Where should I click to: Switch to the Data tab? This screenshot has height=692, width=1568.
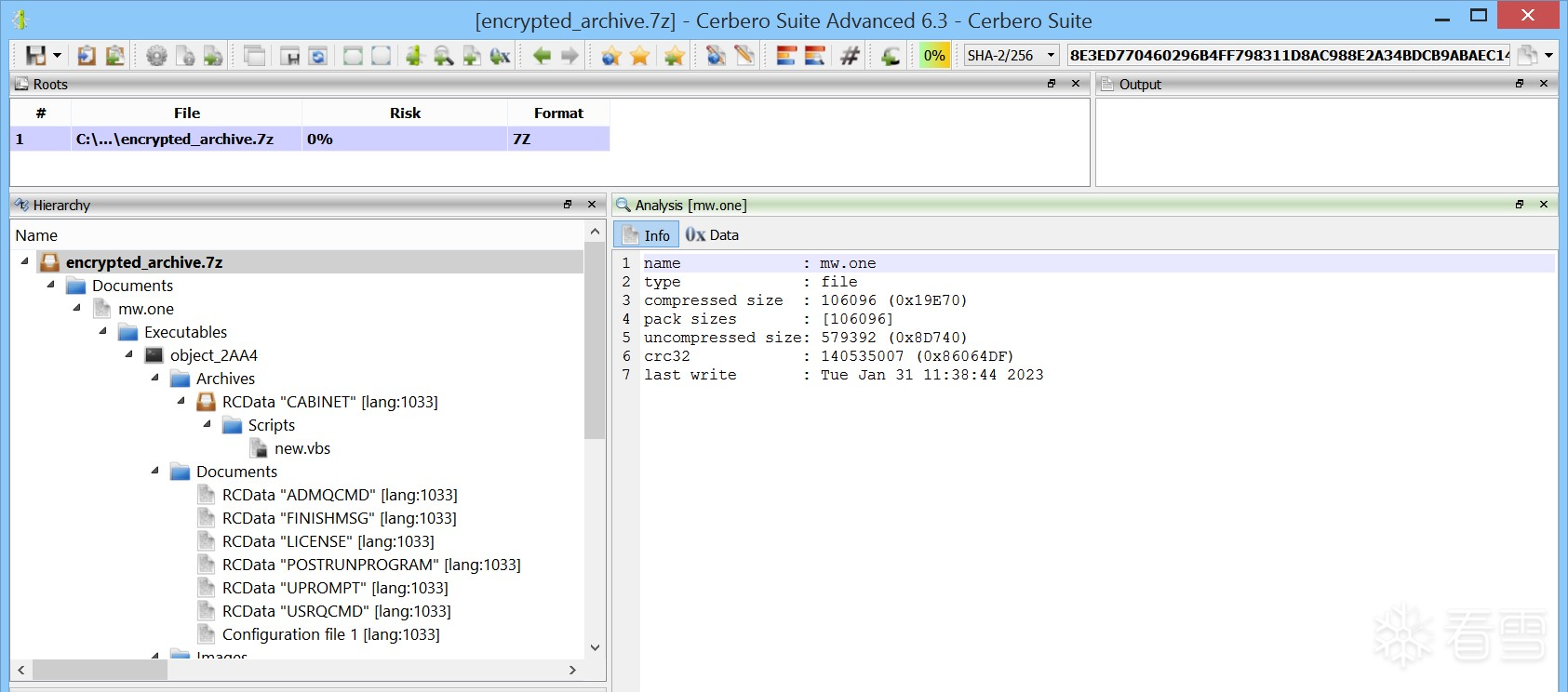tap(713, 235)
